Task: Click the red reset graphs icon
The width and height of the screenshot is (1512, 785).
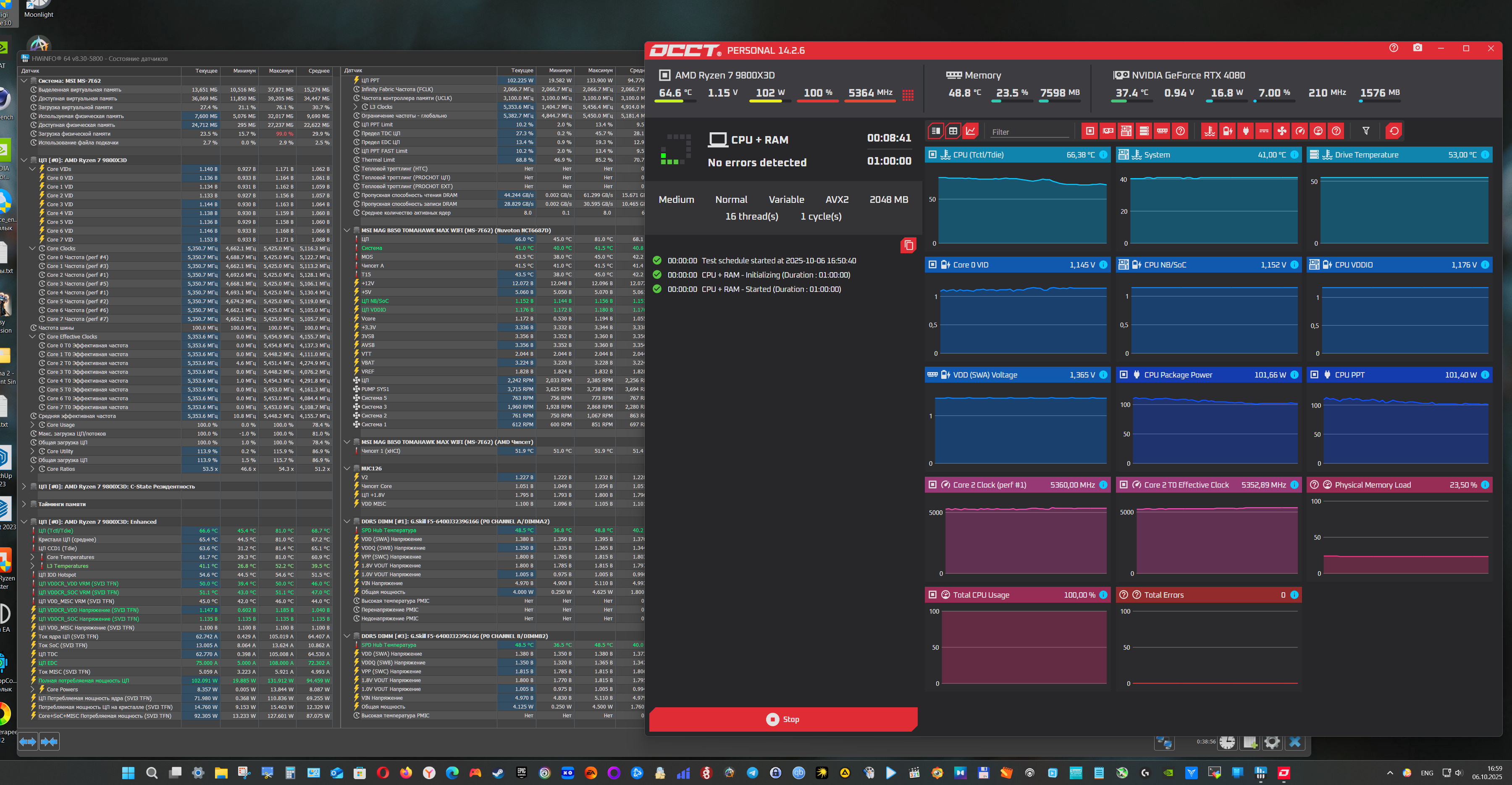Action: (1394, 131)
